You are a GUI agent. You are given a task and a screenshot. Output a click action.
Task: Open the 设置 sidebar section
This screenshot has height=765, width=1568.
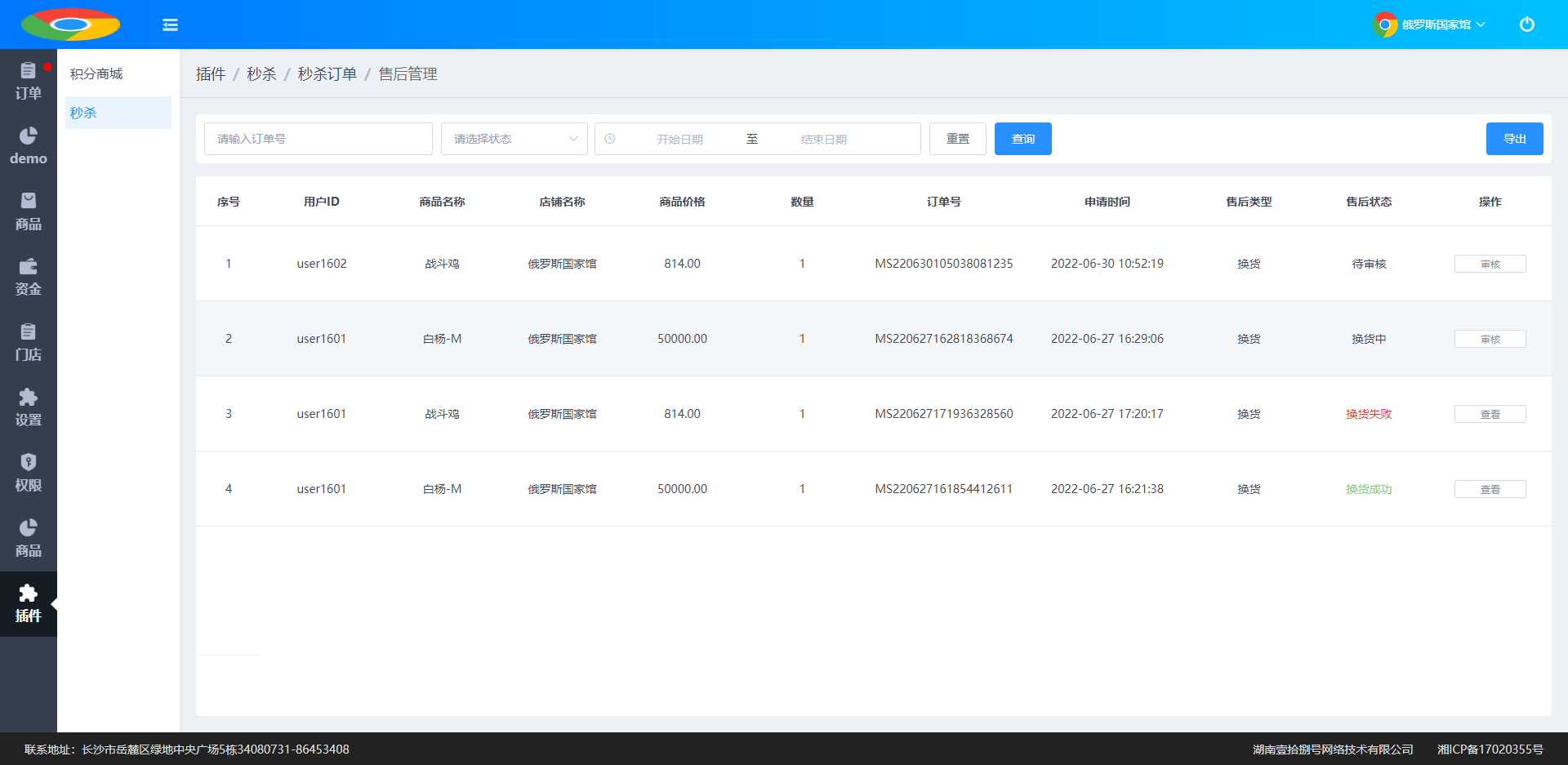pos(29,408)
